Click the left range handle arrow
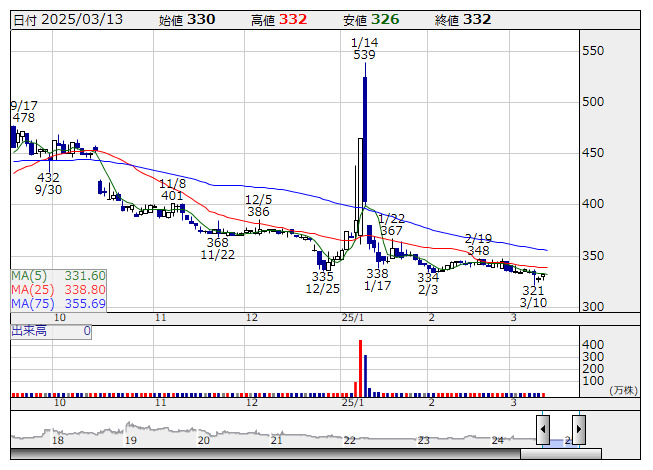The height and width of the screenshot is (470, 653). (543, 429)
